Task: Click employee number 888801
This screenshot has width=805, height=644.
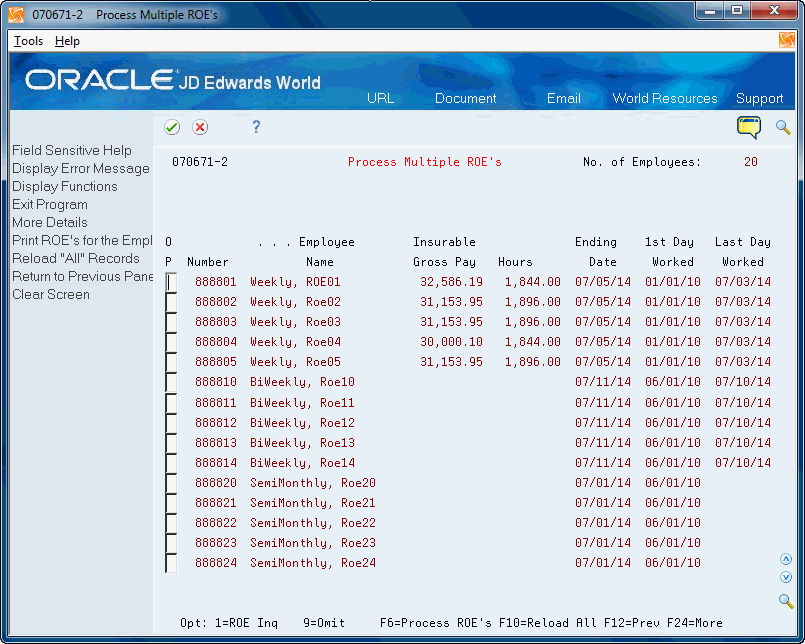Action: (216, 282)
